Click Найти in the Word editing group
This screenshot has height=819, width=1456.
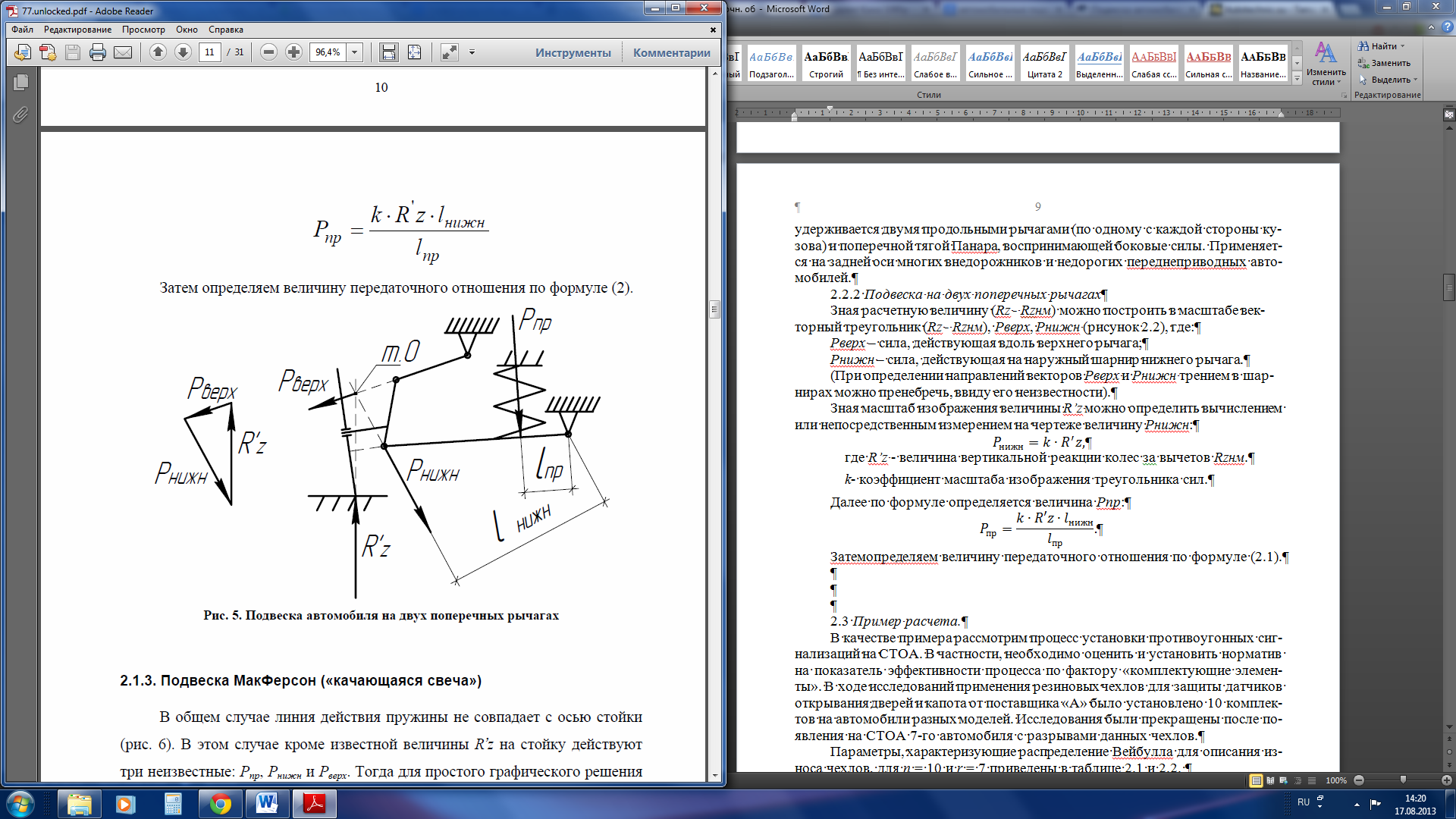point(1377,46)
